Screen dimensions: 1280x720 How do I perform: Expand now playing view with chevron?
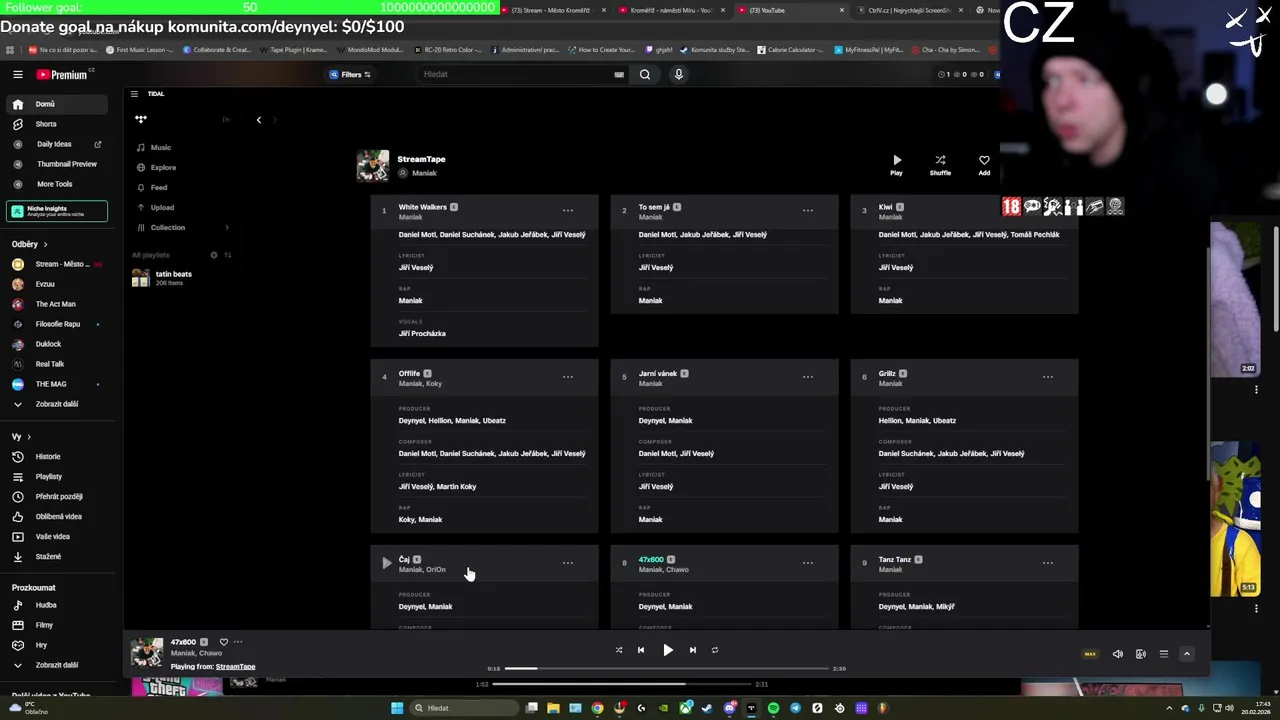(x=1187, y=654)
